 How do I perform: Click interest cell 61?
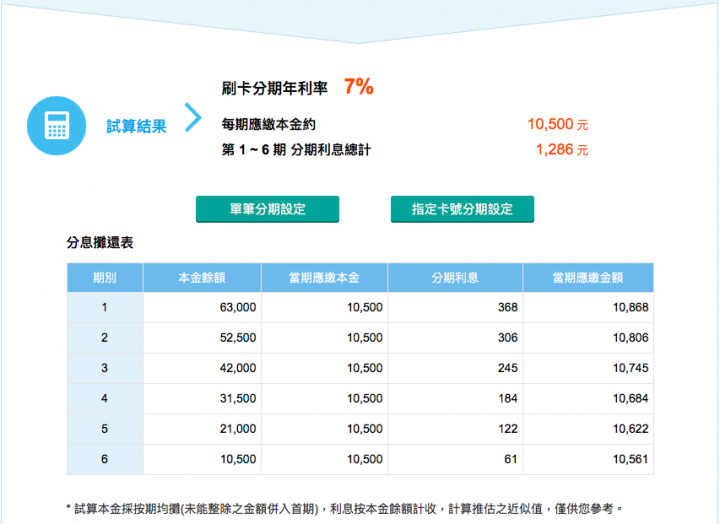click(455, 459)
